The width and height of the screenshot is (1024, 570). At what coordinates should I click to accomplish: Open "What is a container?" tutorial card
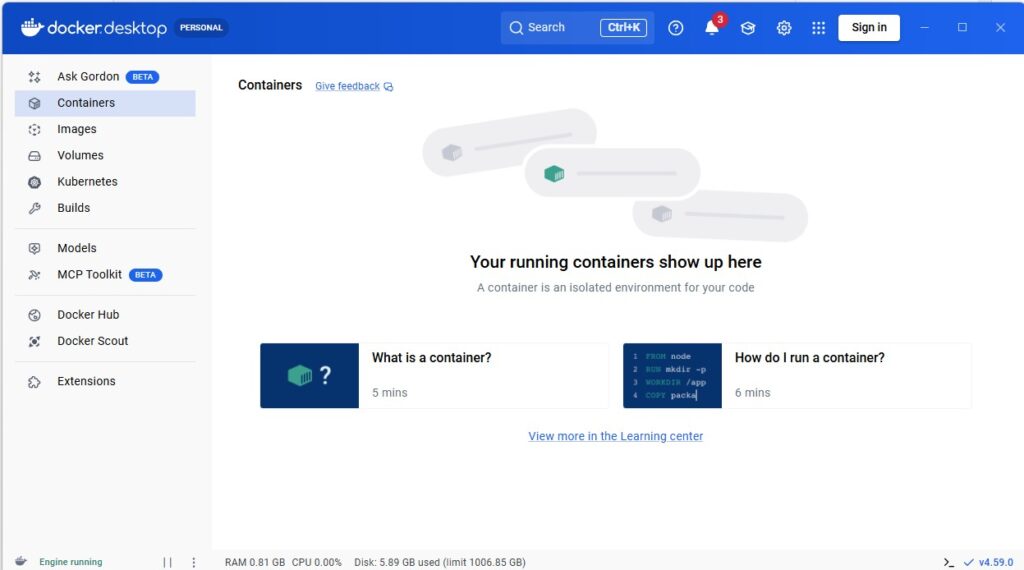434,375
